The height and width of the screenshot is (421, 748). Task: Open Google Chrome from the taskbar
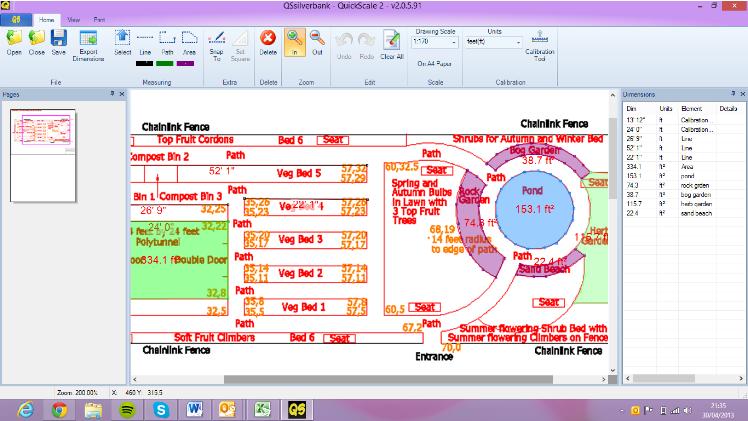coord(59,410)
